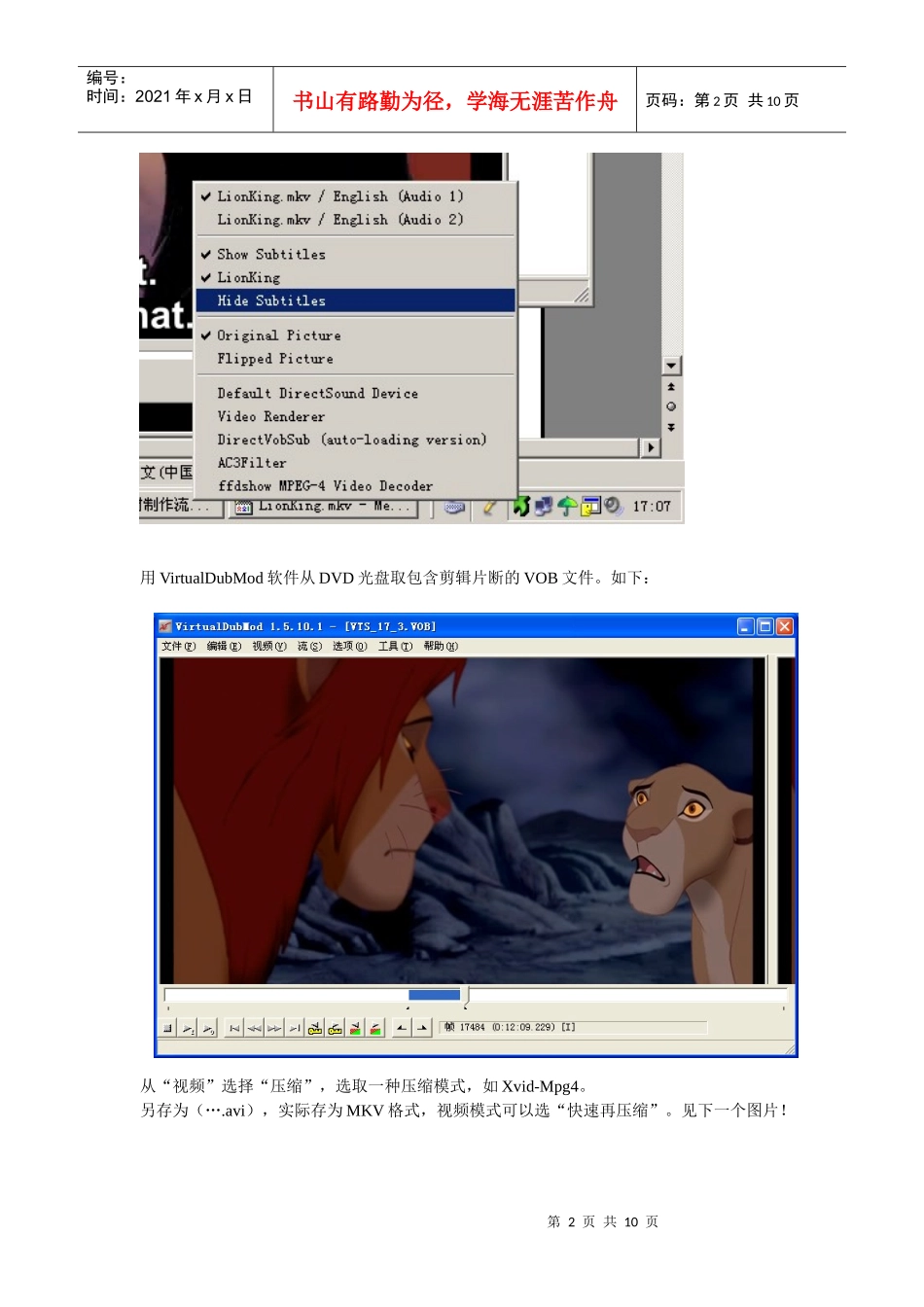
Task: Go to previous keyframe icon
Action: (x=315, y=1028)
